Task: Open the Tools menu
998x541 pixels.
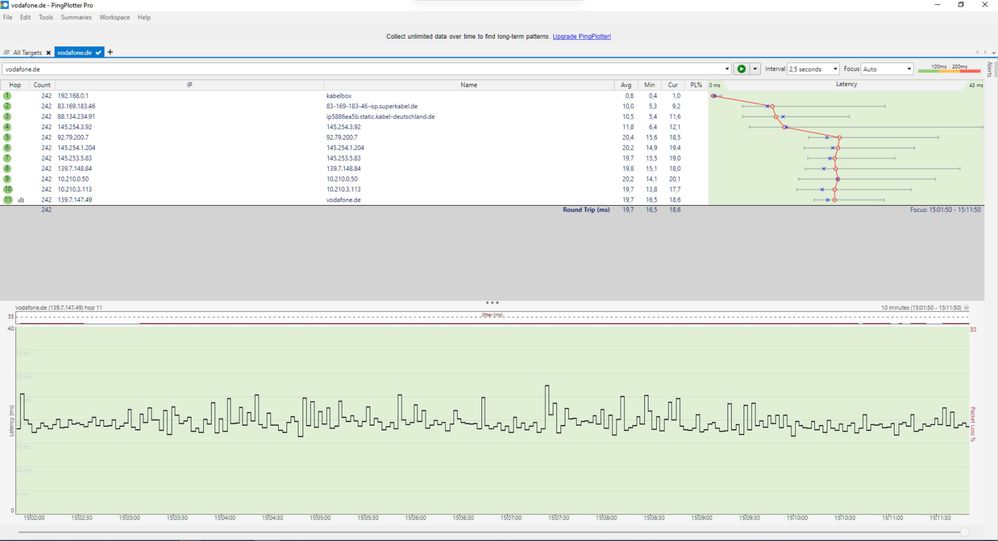Action: [x=46, y=17]
